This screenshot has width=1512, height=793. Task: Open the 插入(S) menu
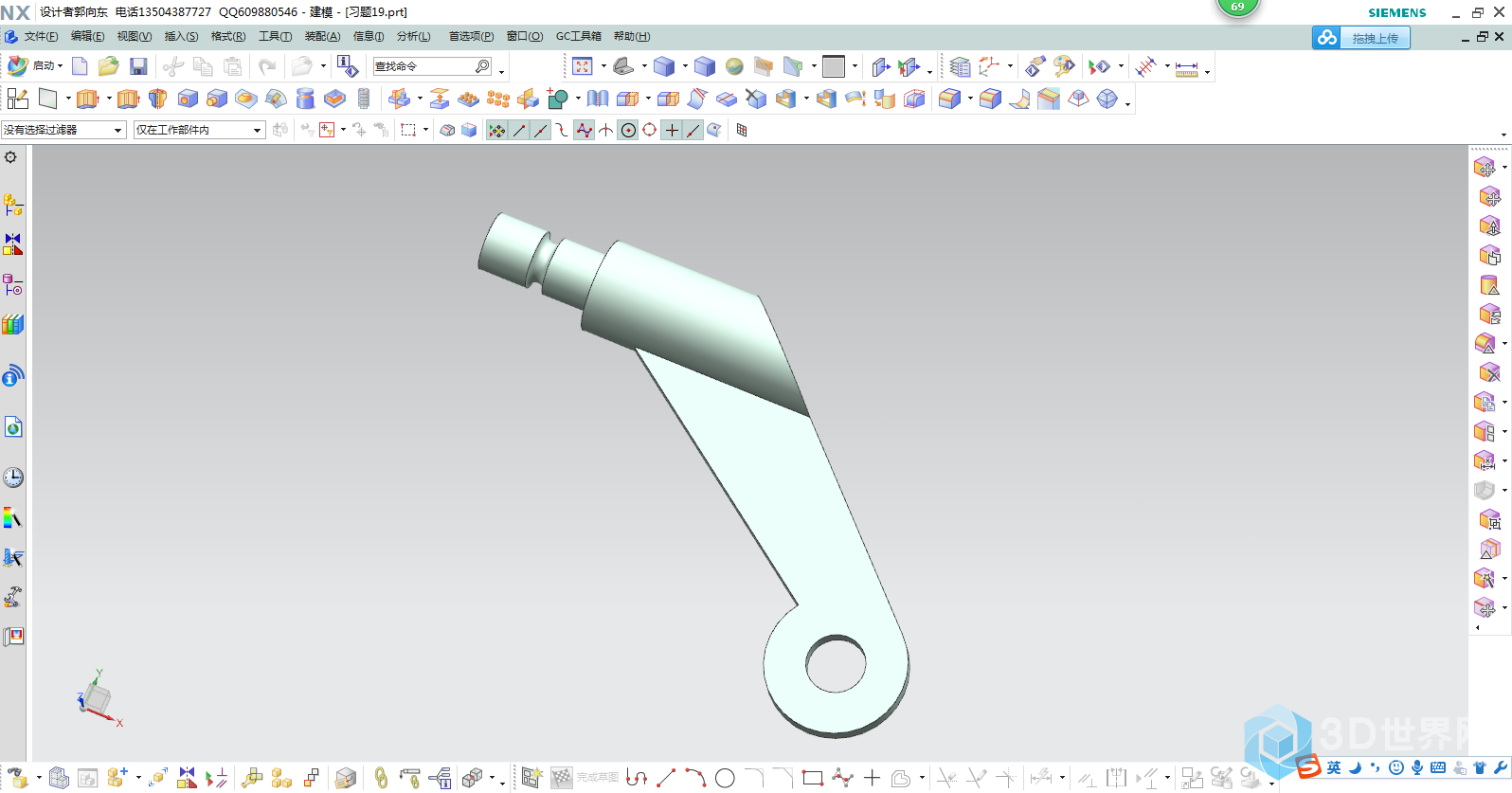click(x=181, y=36)
